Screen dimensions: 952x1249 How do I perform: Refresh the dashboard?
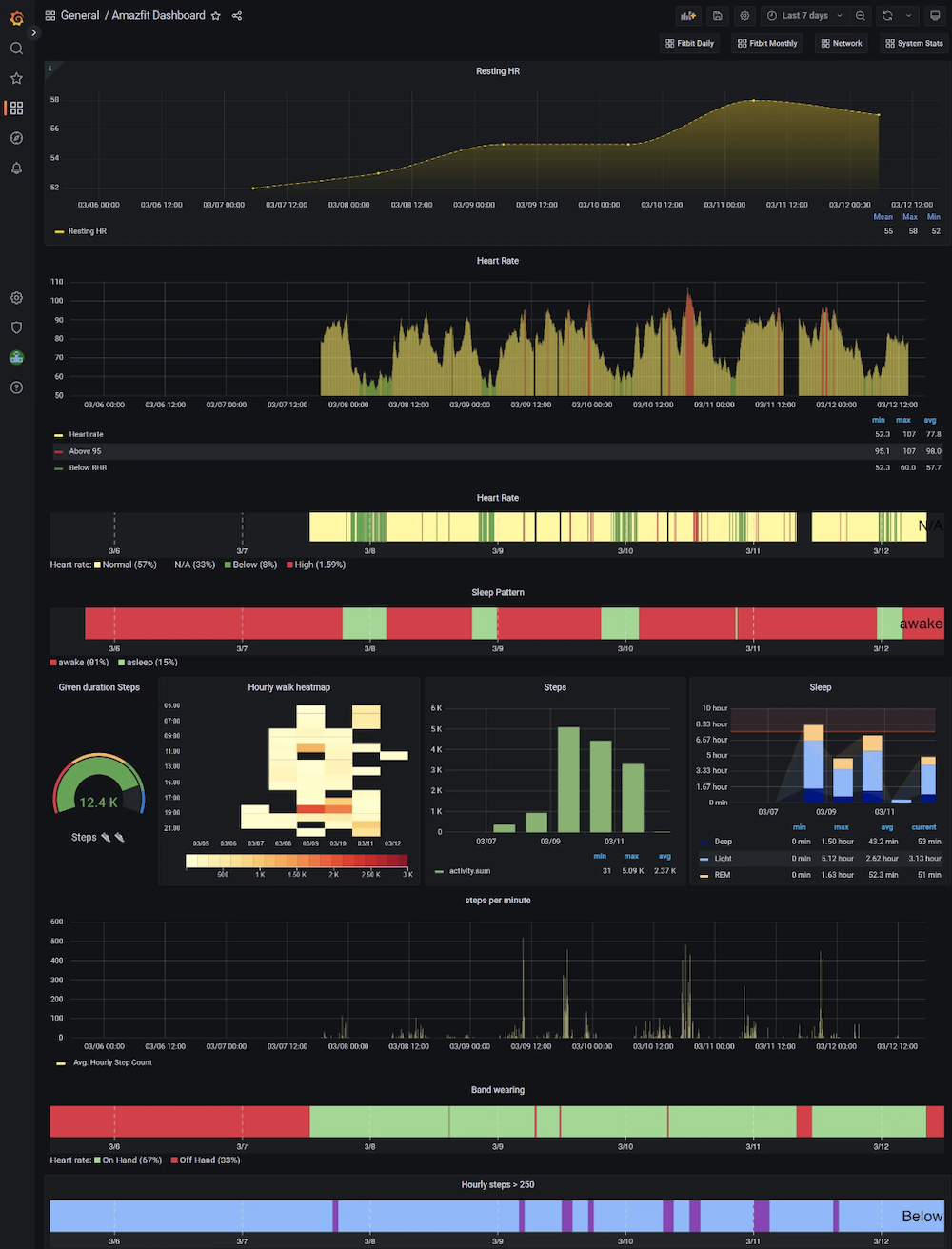887,16
